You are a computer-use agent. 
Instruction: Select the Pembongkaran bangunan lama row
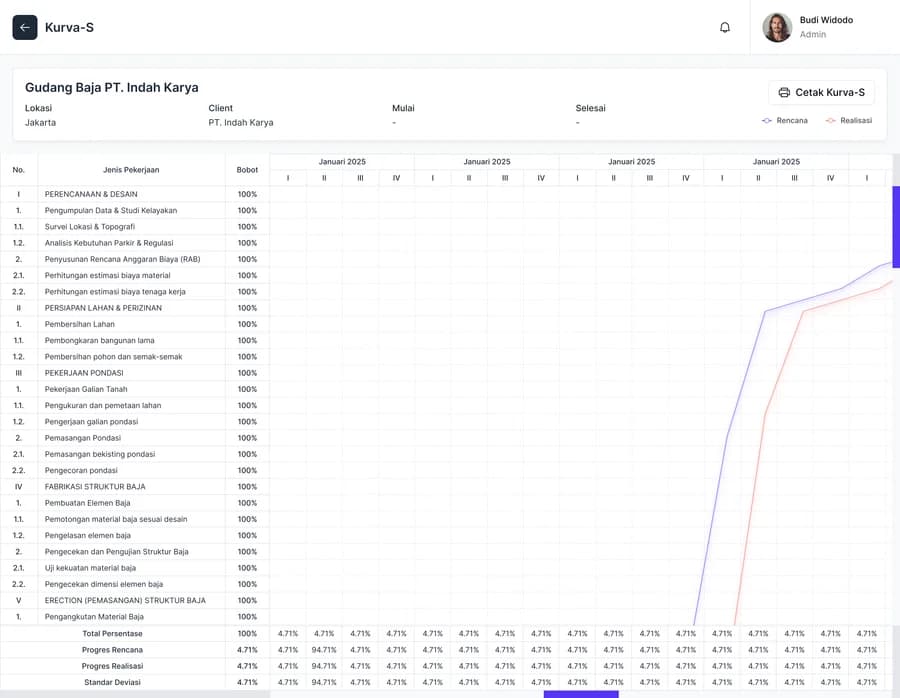click(x=135, y=340)
